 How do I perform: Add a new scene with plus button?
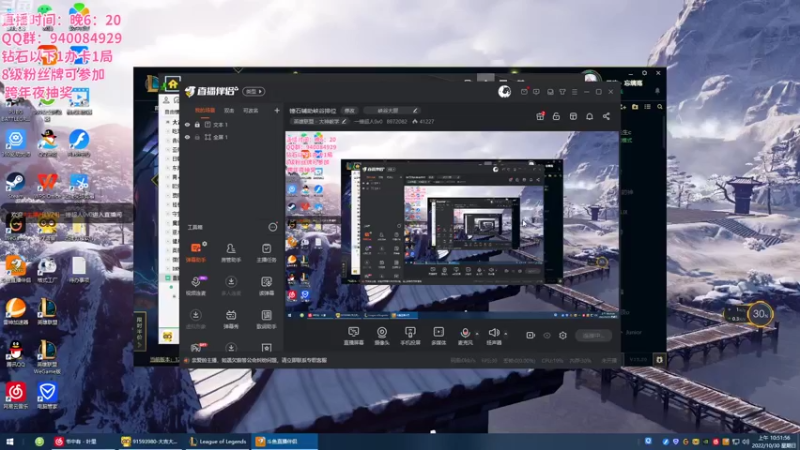coord(277,110)
